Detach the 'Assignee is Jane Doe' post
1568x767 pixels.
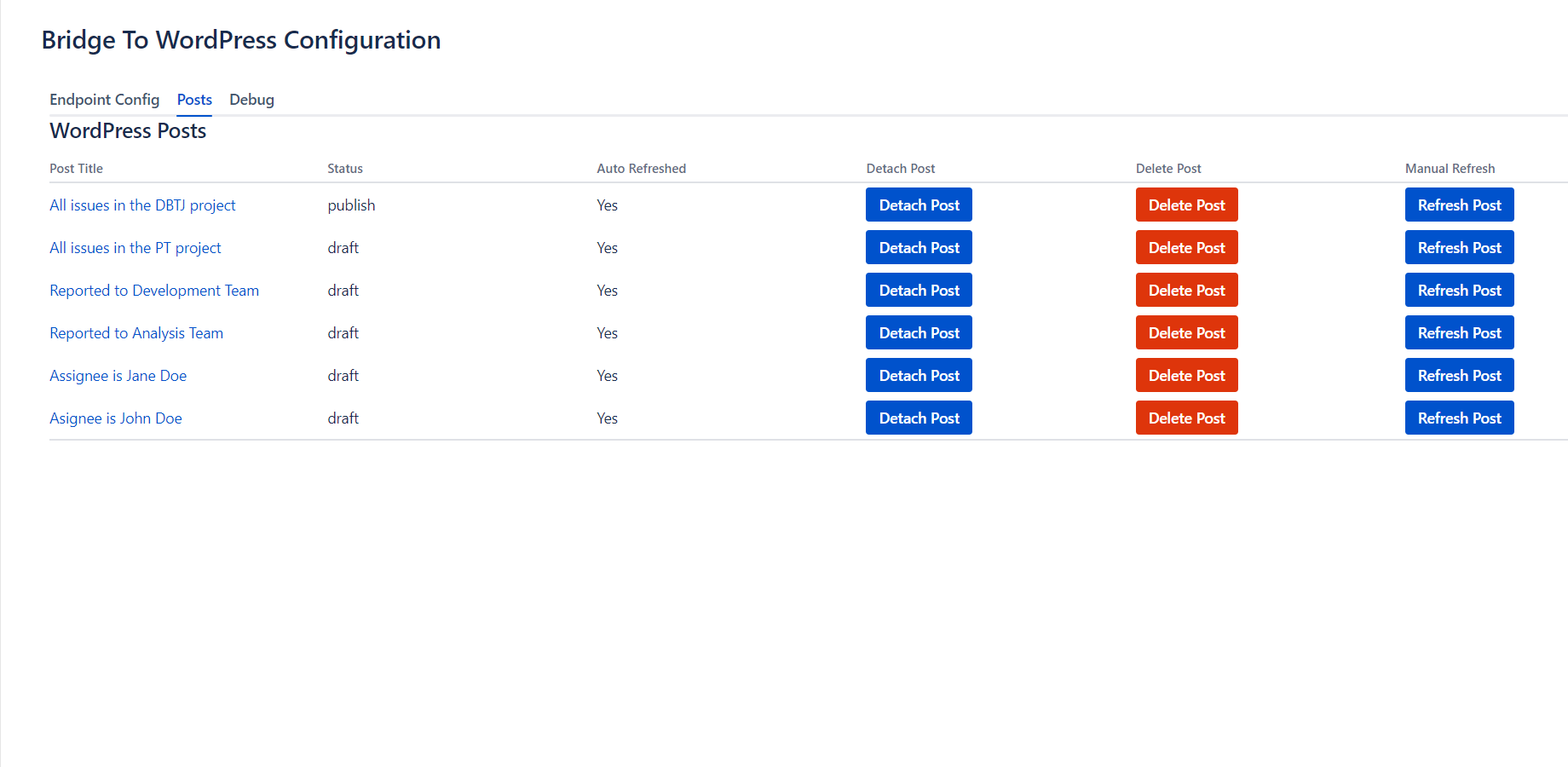point(919,376)
